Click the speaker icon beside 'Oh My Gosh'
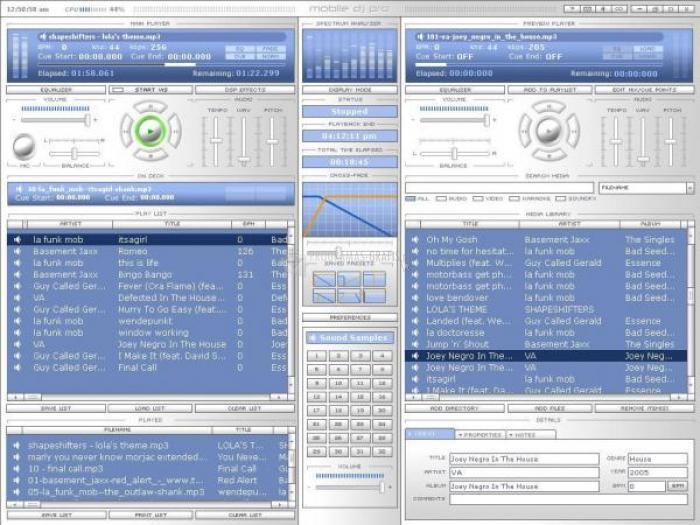 point(413,240)
